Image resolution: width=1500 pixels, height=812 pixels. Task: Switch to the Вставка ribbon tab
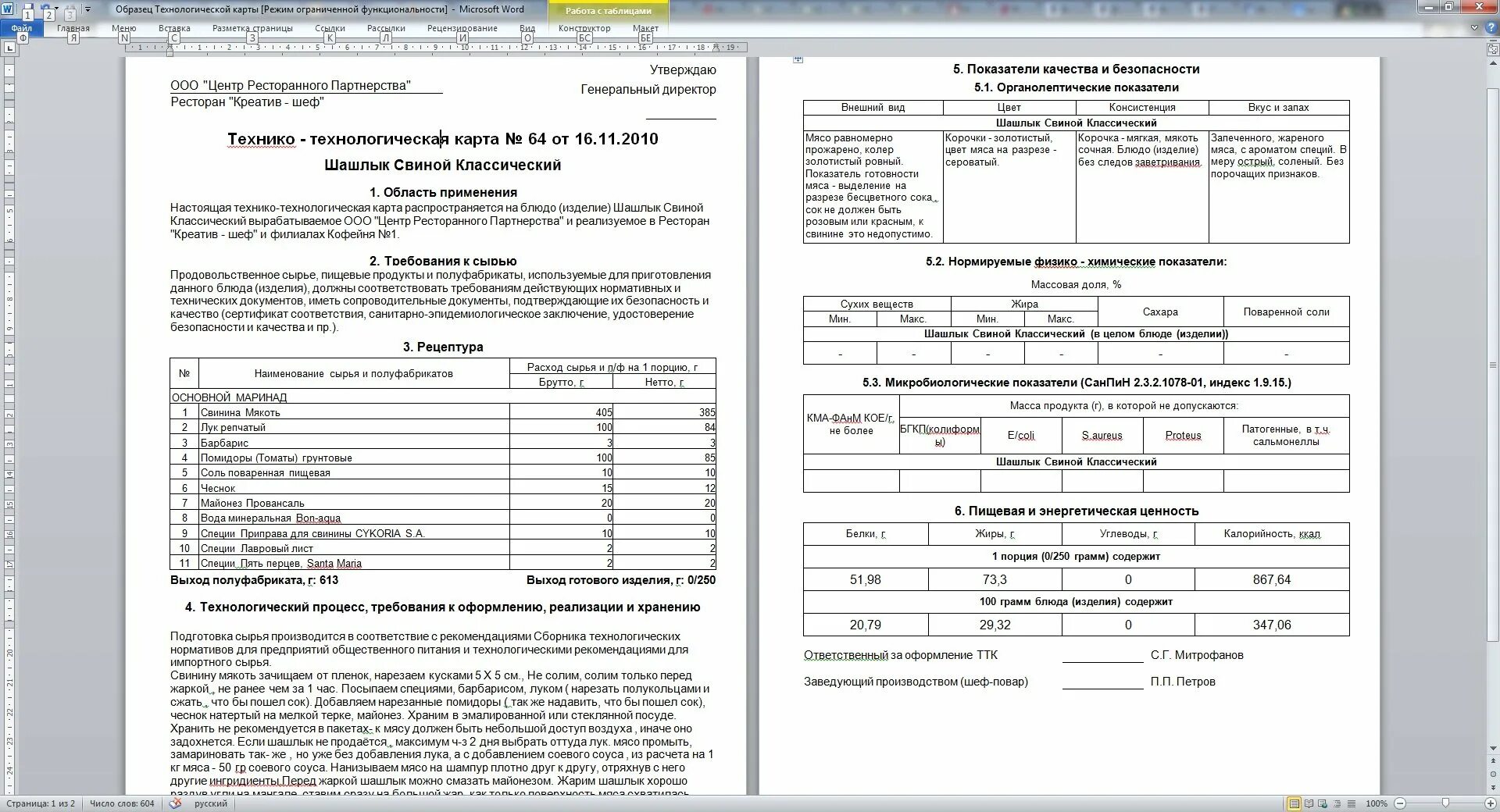tap(174, 28)
